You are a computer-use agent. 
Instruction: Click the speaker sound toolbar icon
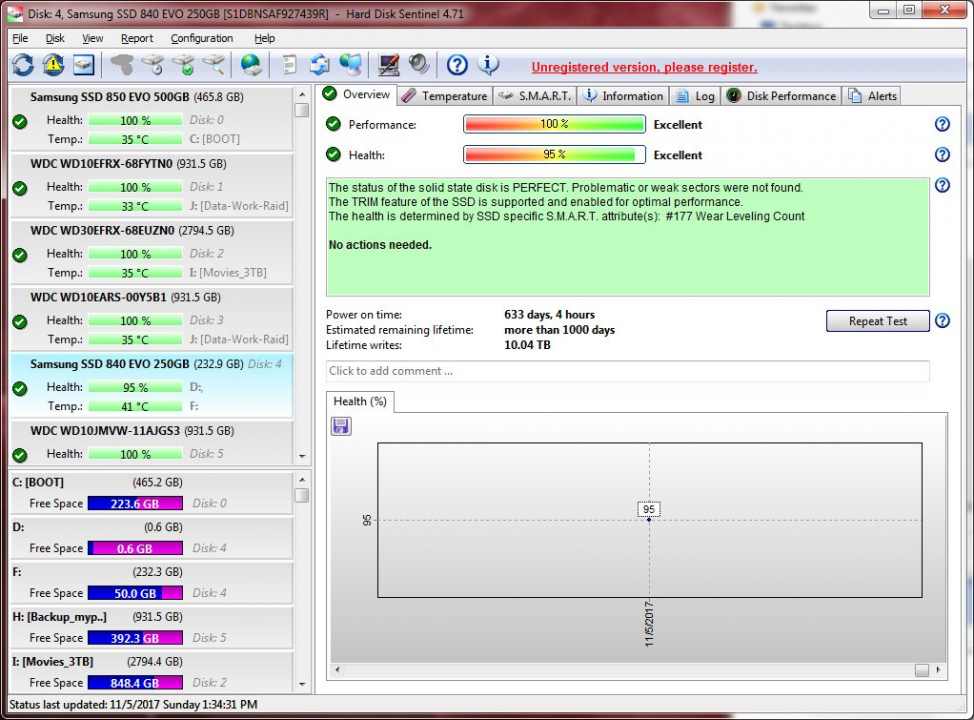419,65
